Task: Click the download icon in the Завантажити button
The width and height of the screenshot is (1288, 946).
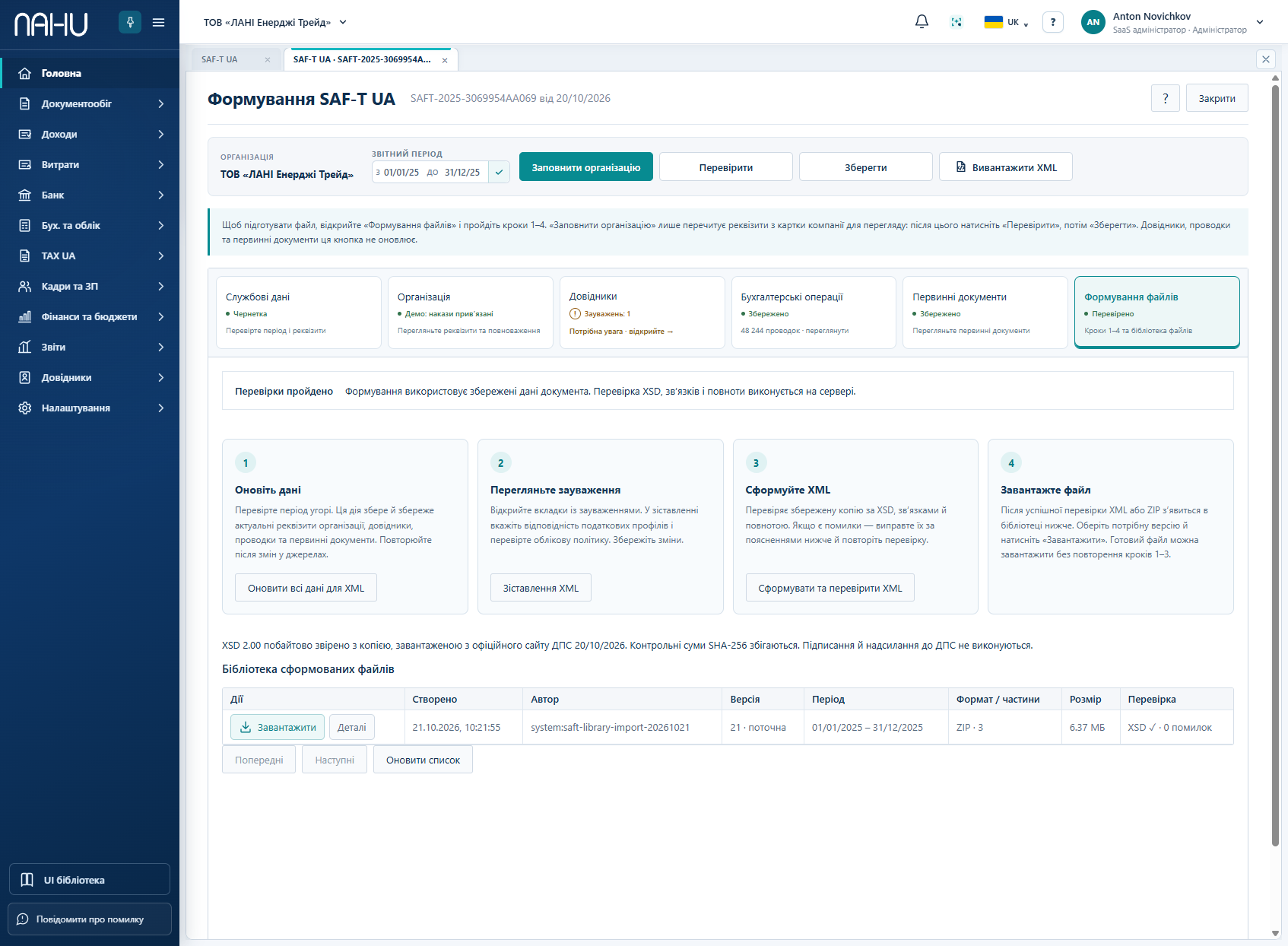Action: coord(246,727)
